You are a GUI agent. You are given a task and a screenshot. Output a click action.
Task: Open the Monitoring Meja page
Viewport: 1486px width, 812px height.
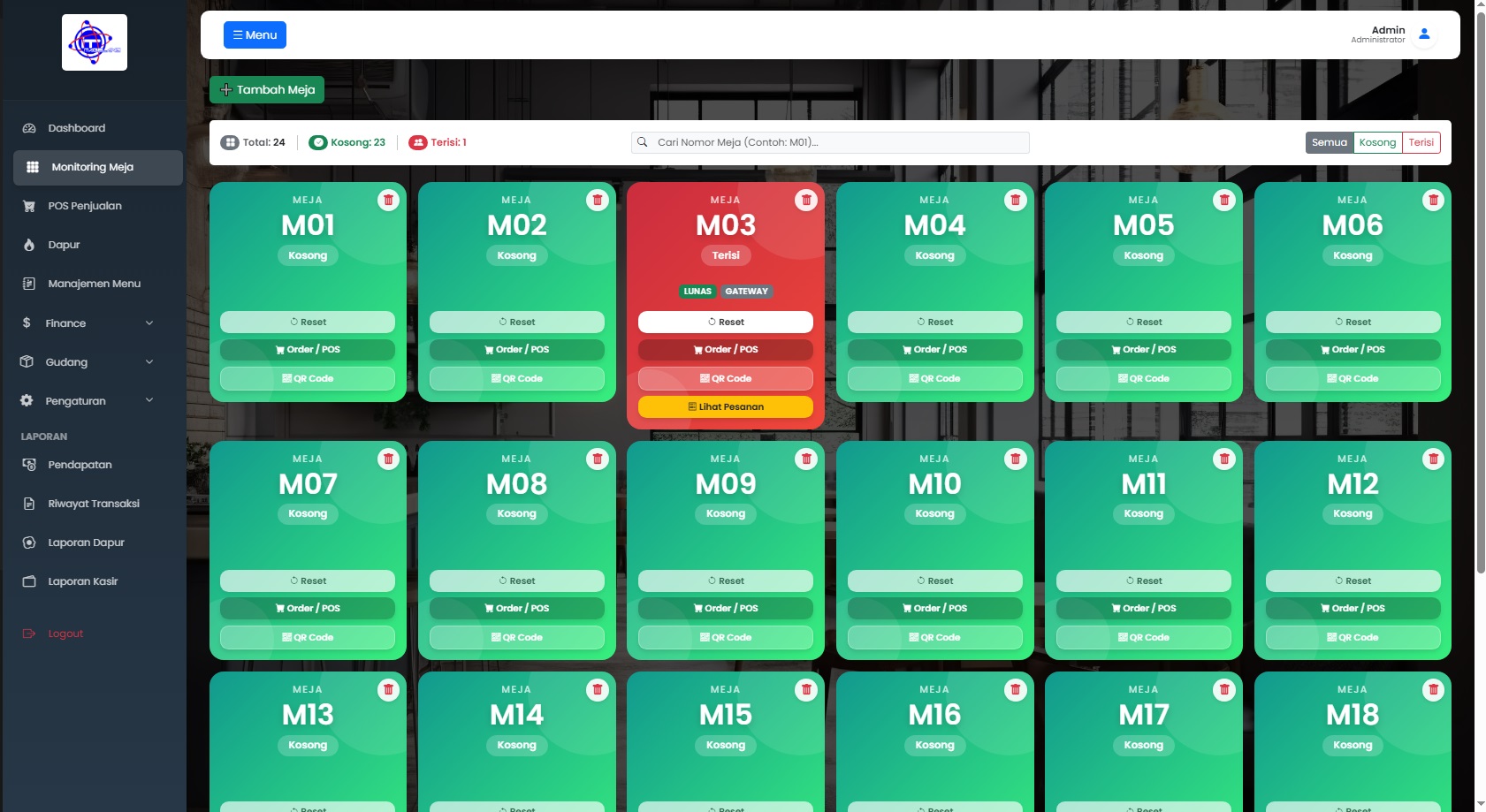(98, 168)
